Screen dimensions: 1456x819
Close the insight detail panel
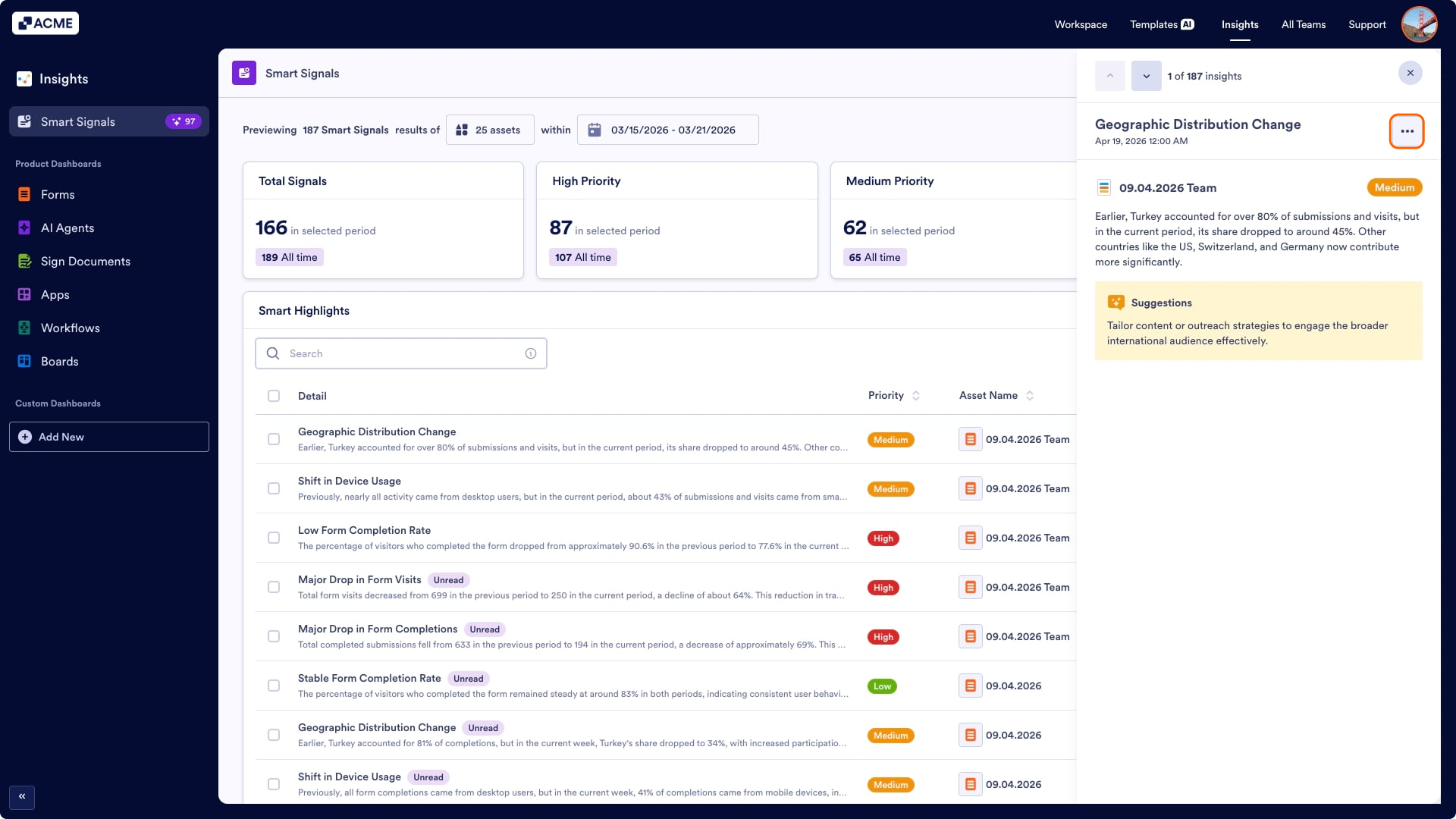click(x=1410, y=73)
